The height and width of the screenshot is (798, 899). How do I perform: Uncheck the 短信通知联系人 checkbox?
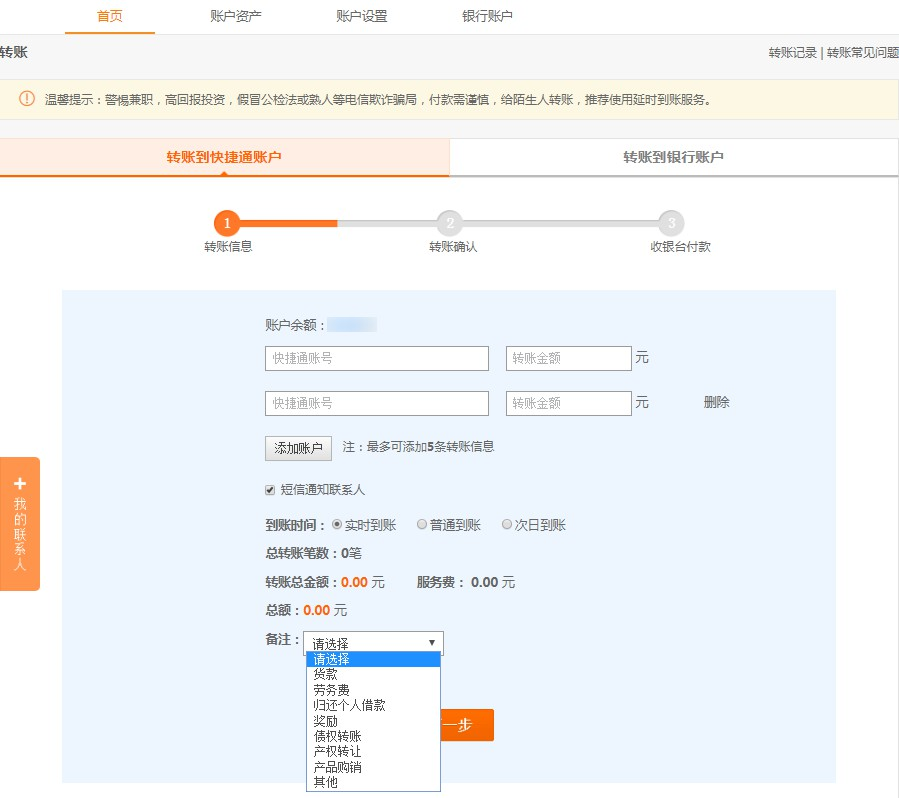coord(269,489)
